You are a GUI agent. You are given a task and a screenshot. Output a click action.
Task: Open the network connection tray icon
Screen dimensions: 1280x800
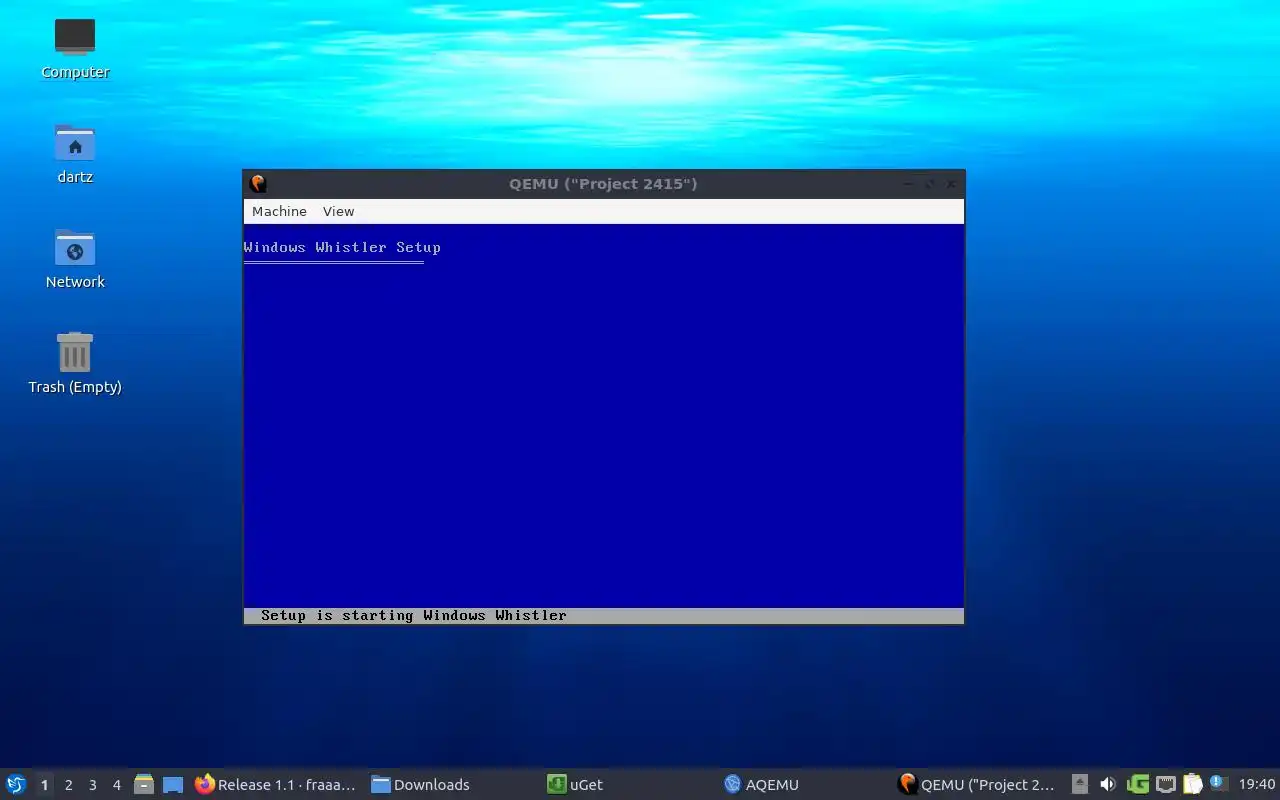pos(1165,785)
